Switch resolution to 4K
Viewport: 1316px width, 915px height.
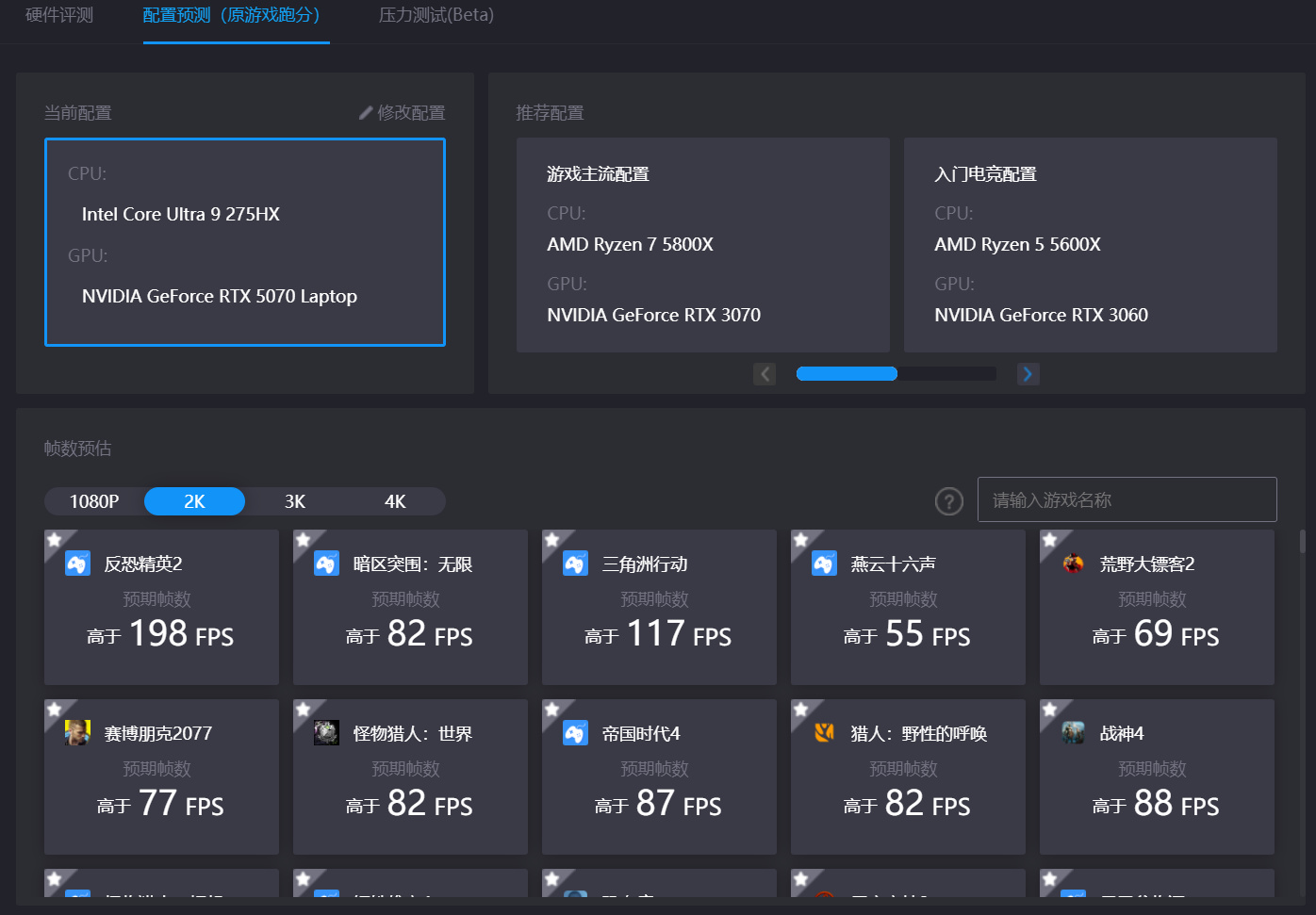[x=395, y=501]
